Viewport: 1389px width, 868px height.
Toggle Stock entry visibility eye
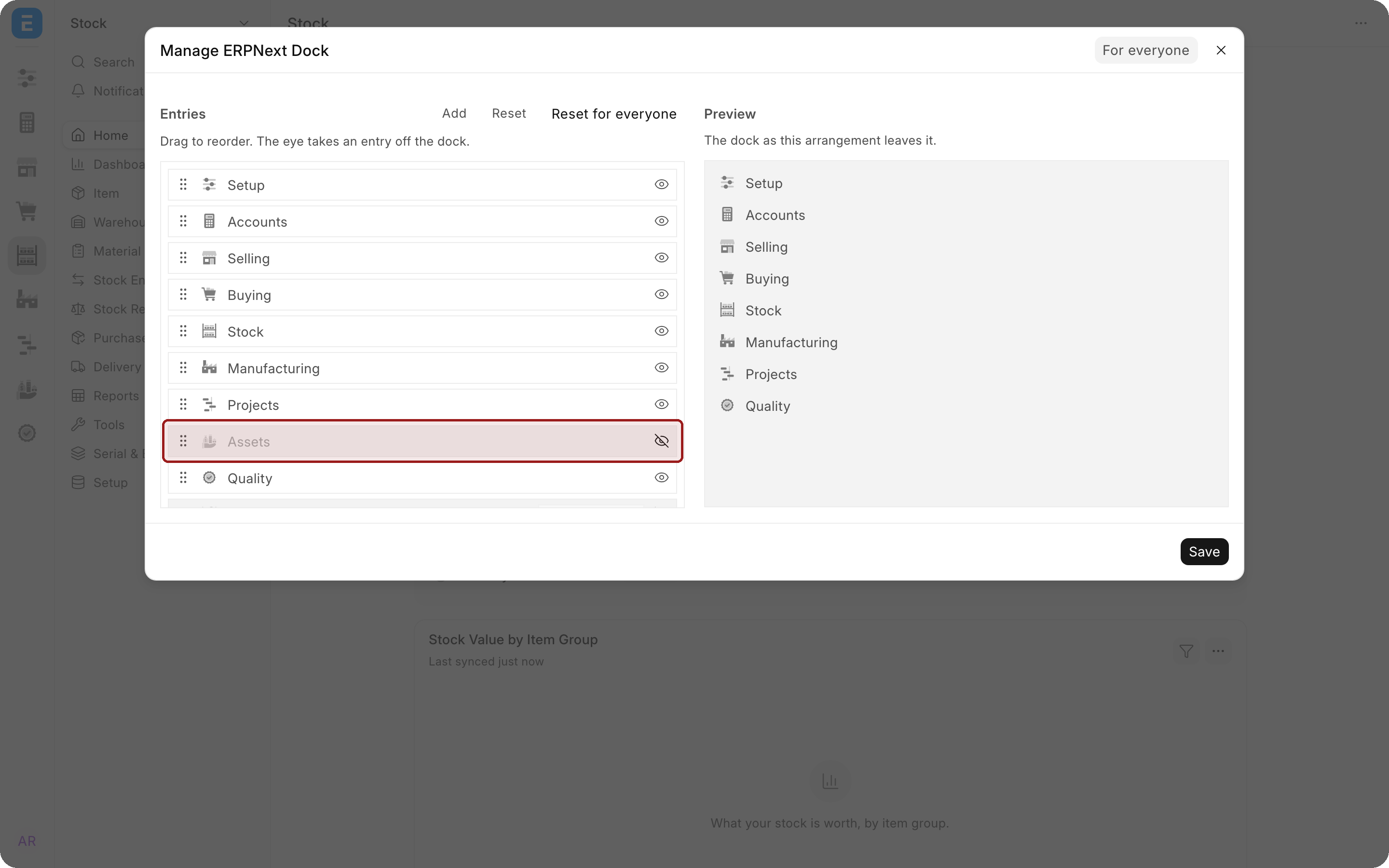661,331
